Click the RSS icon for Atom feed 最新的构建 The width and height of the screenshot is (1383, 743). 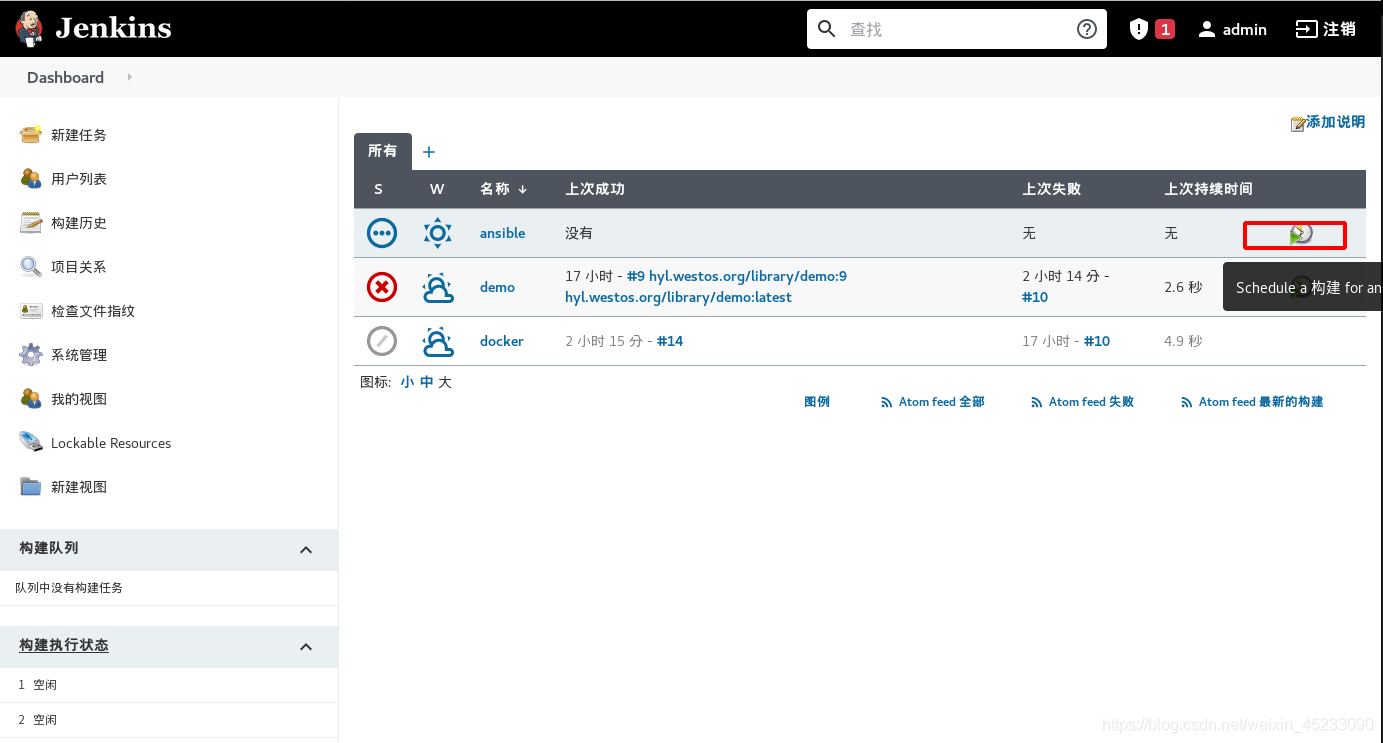pos(1186,402)
